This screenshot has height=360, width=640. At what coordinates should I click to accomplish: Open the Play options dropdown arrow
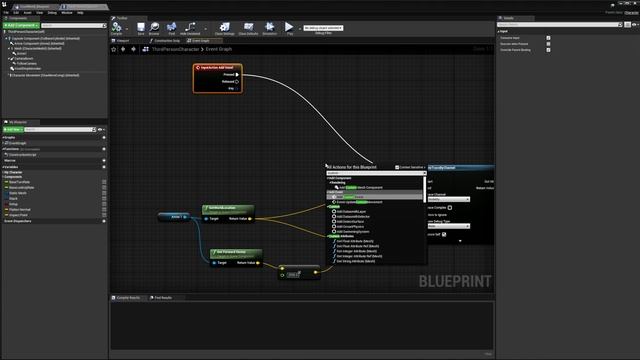coord(300,29)
